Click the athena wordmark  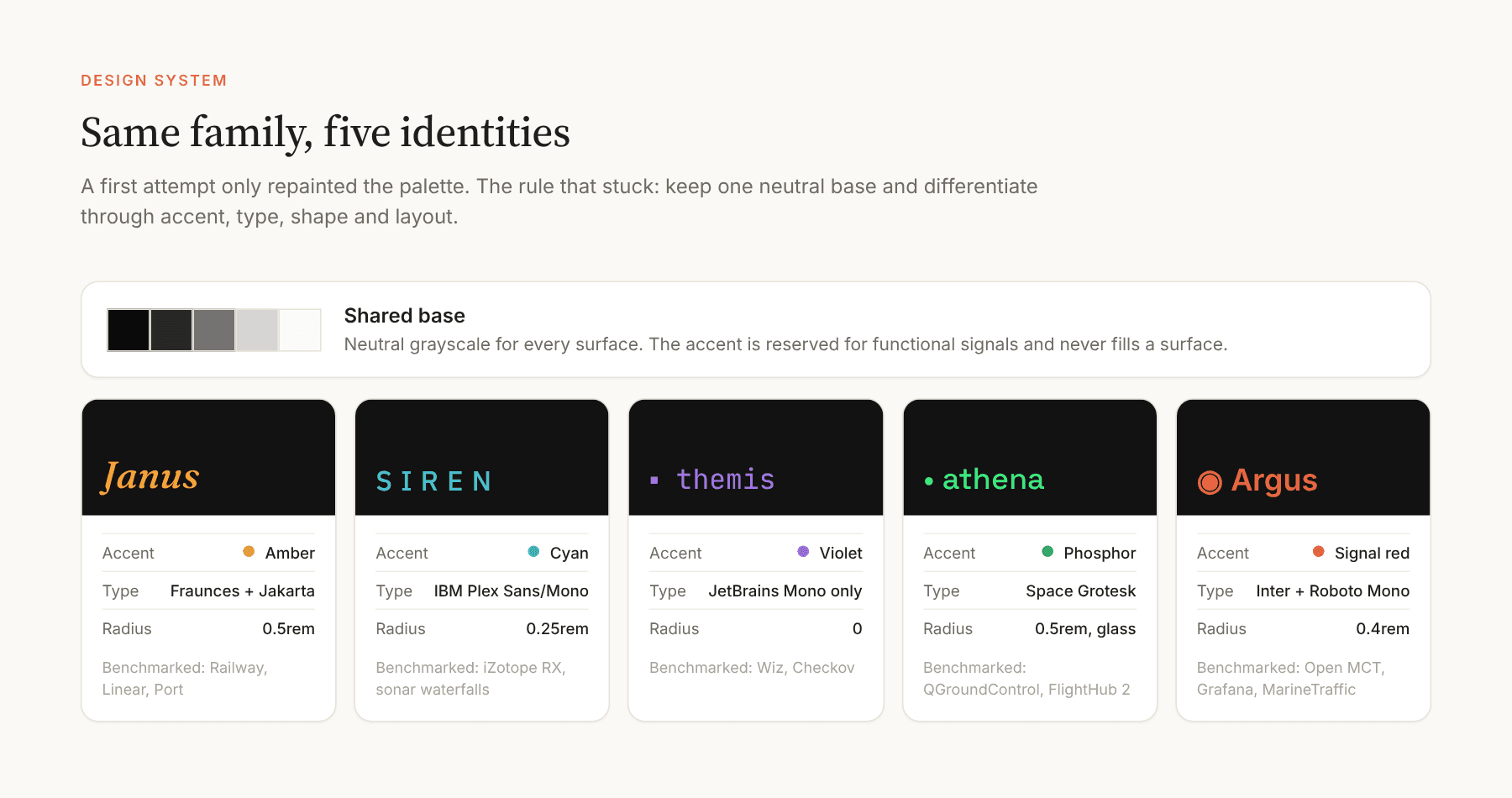(993, 480)
